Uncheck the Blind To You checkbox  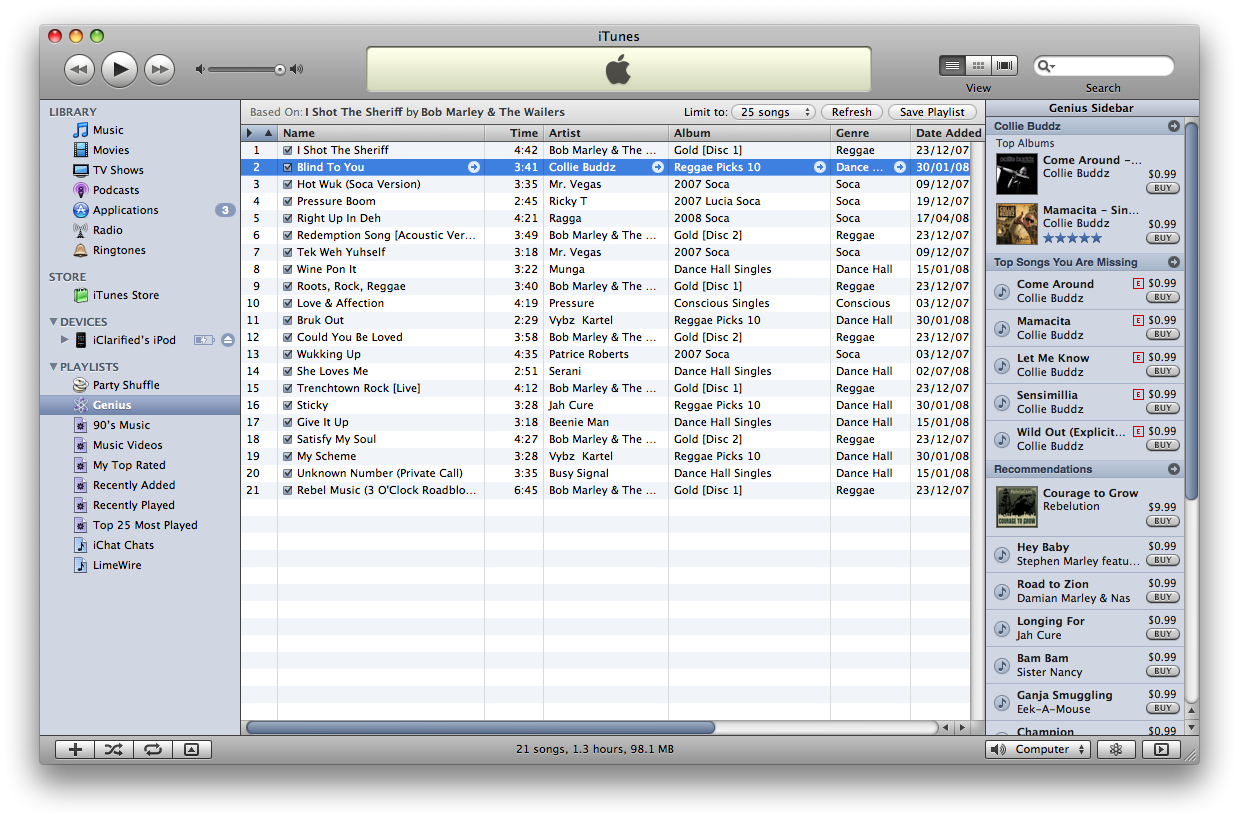click(288, 168)
